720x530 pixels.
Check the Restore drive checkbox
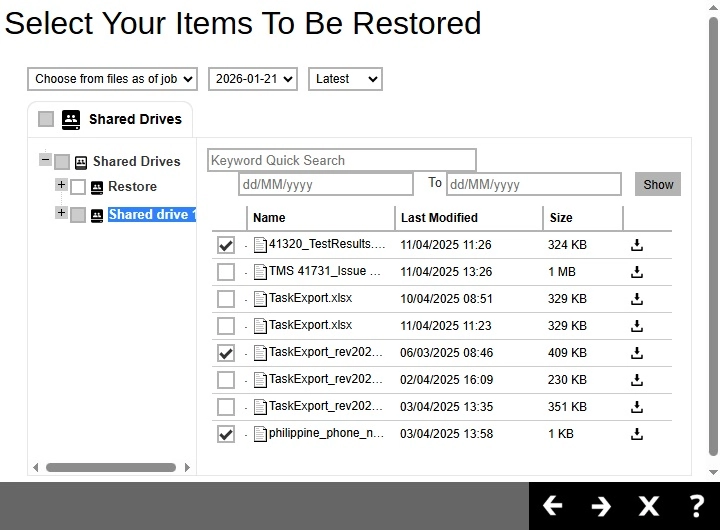[x=78, y=187]
